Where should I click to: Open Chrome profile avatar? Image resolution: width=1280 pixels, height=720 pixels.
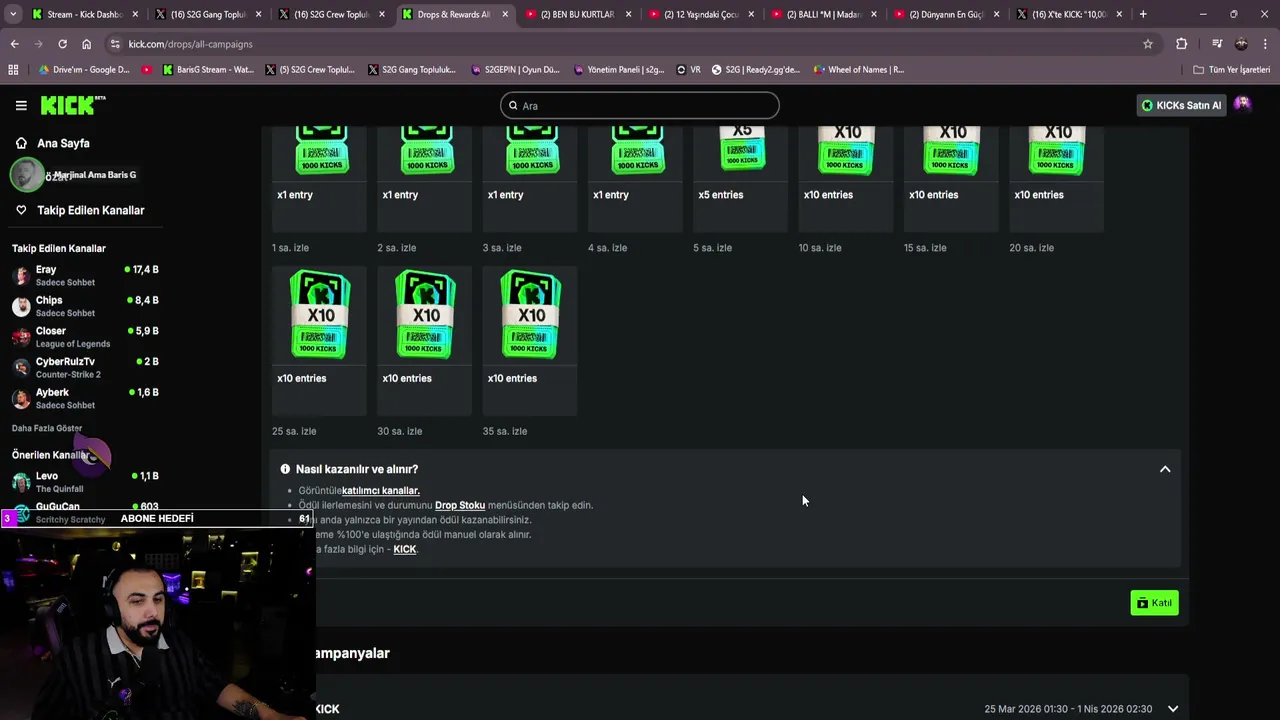pyautogui.click(x=1241, y=44)
